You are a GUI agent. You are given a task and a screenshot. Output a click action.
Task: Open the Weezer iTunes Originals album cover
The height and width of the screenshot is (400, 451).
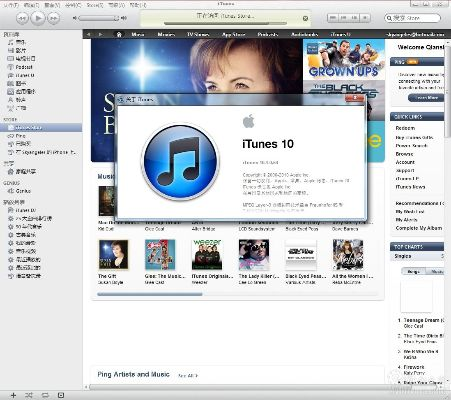click(207, 254)
